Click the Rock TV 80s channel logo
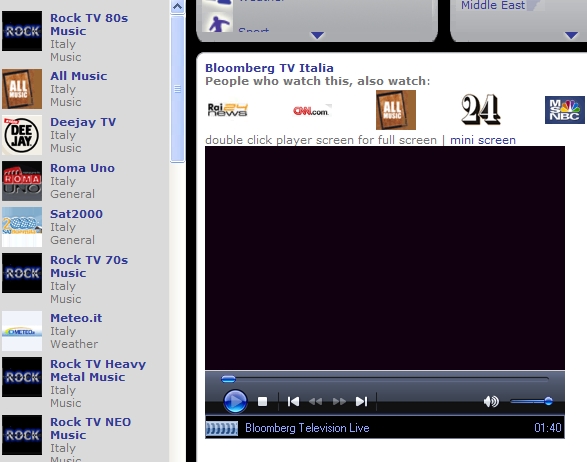 22,31
